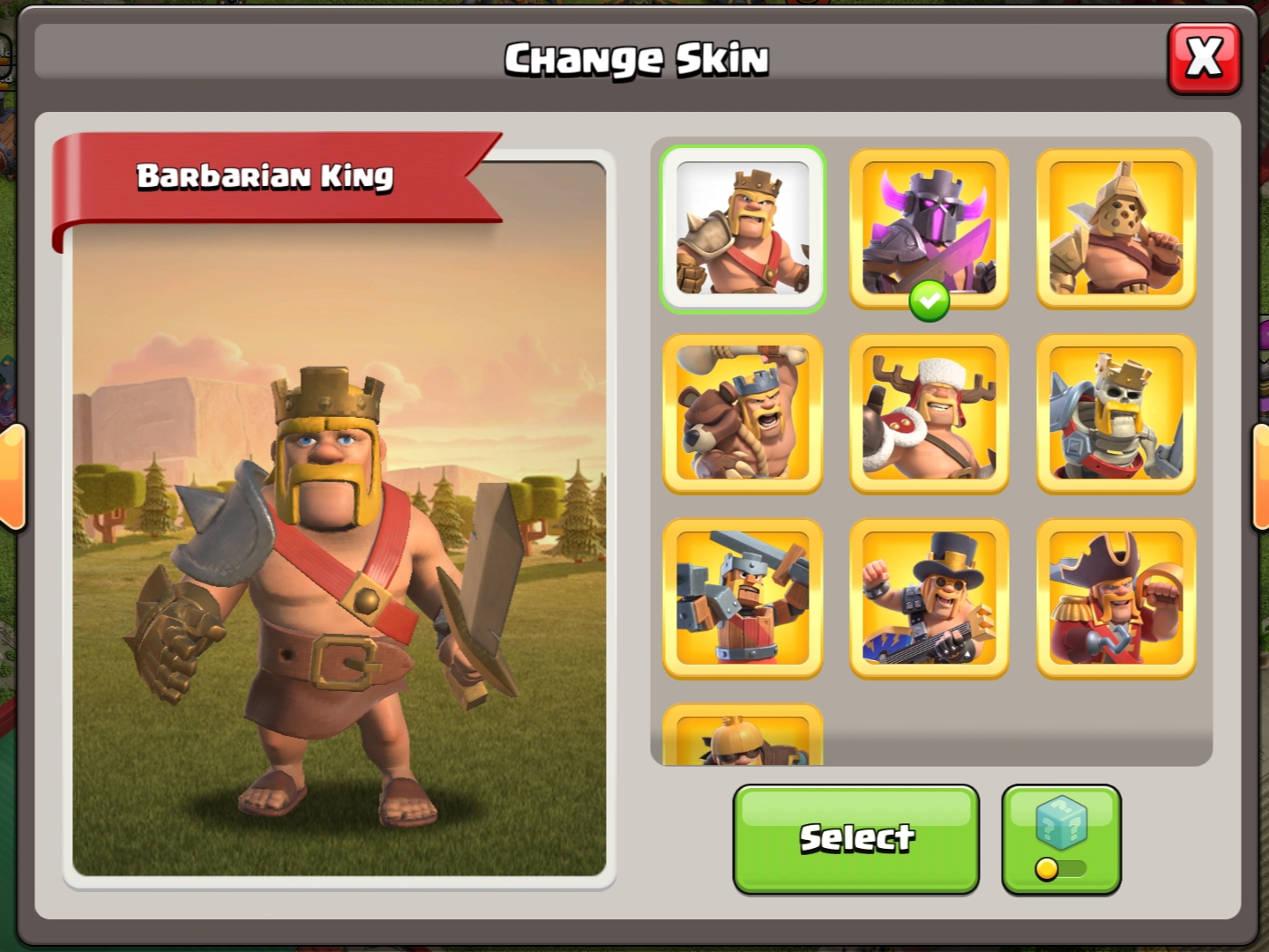Choose the guitar-playing Party King skin

point(929,599)
